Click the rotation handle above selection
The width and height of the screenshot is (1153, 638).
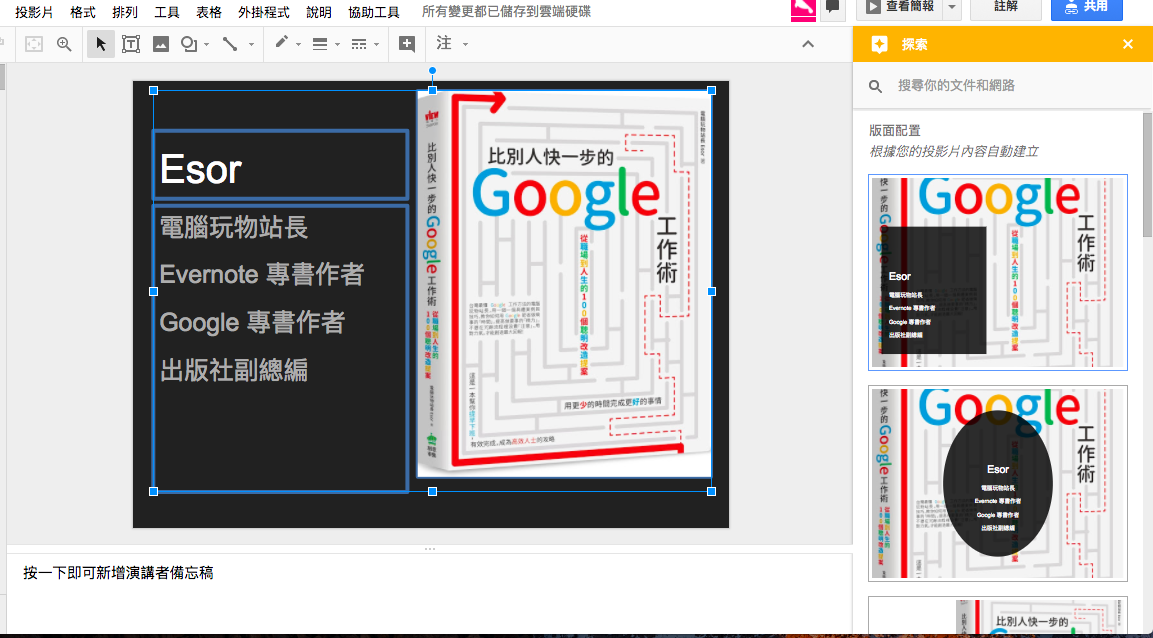[x=432, y=71]
